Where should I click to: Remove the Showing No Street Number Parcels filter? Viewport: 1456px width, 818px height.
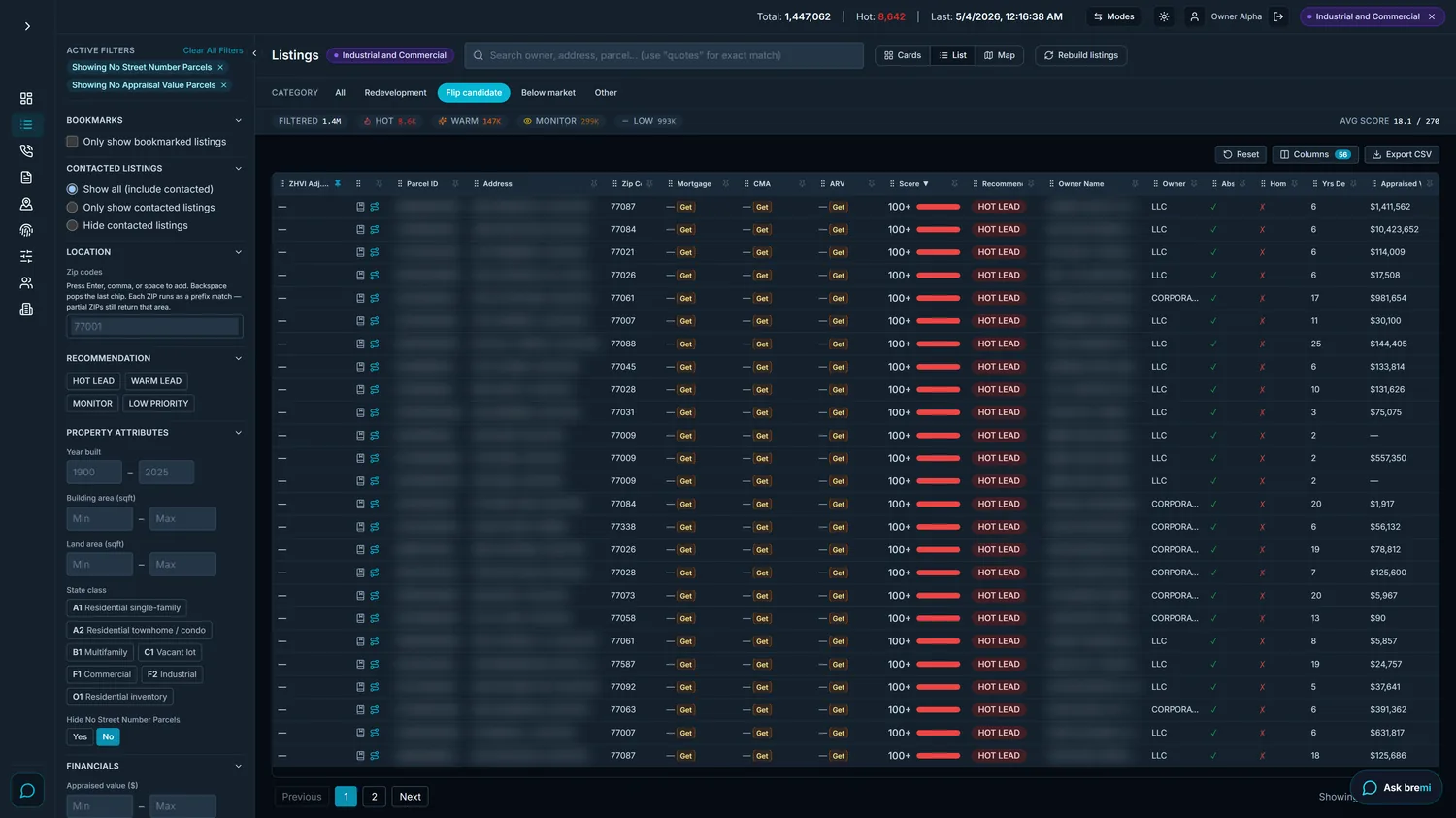pyautogui.click(x=220, y=67)
